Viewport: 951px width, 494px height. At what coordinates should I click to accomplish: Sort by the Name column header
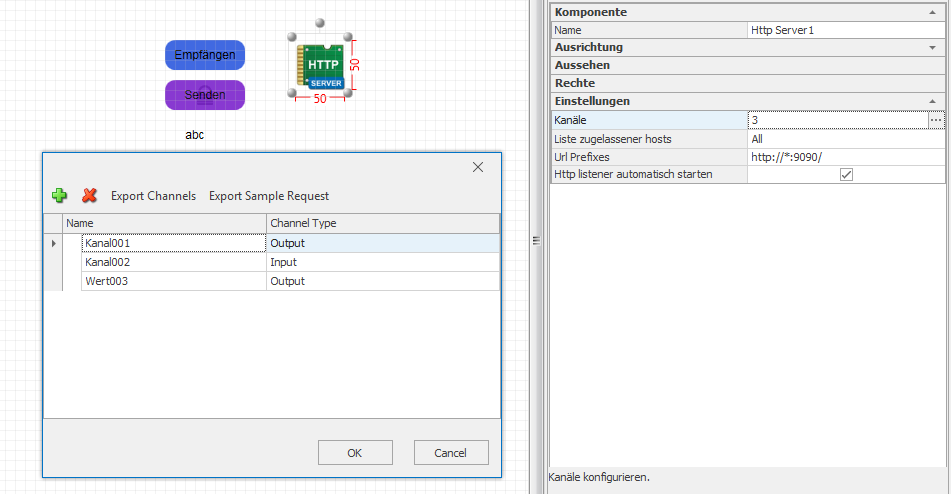pos(164,223)
